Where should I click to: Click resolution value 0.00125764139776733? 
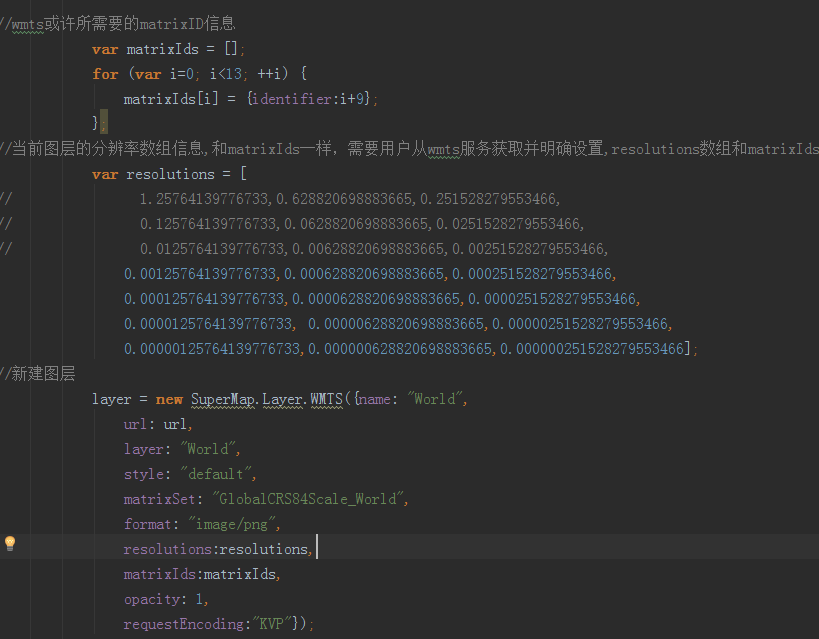pyautogui.click(x=200, y=274)
